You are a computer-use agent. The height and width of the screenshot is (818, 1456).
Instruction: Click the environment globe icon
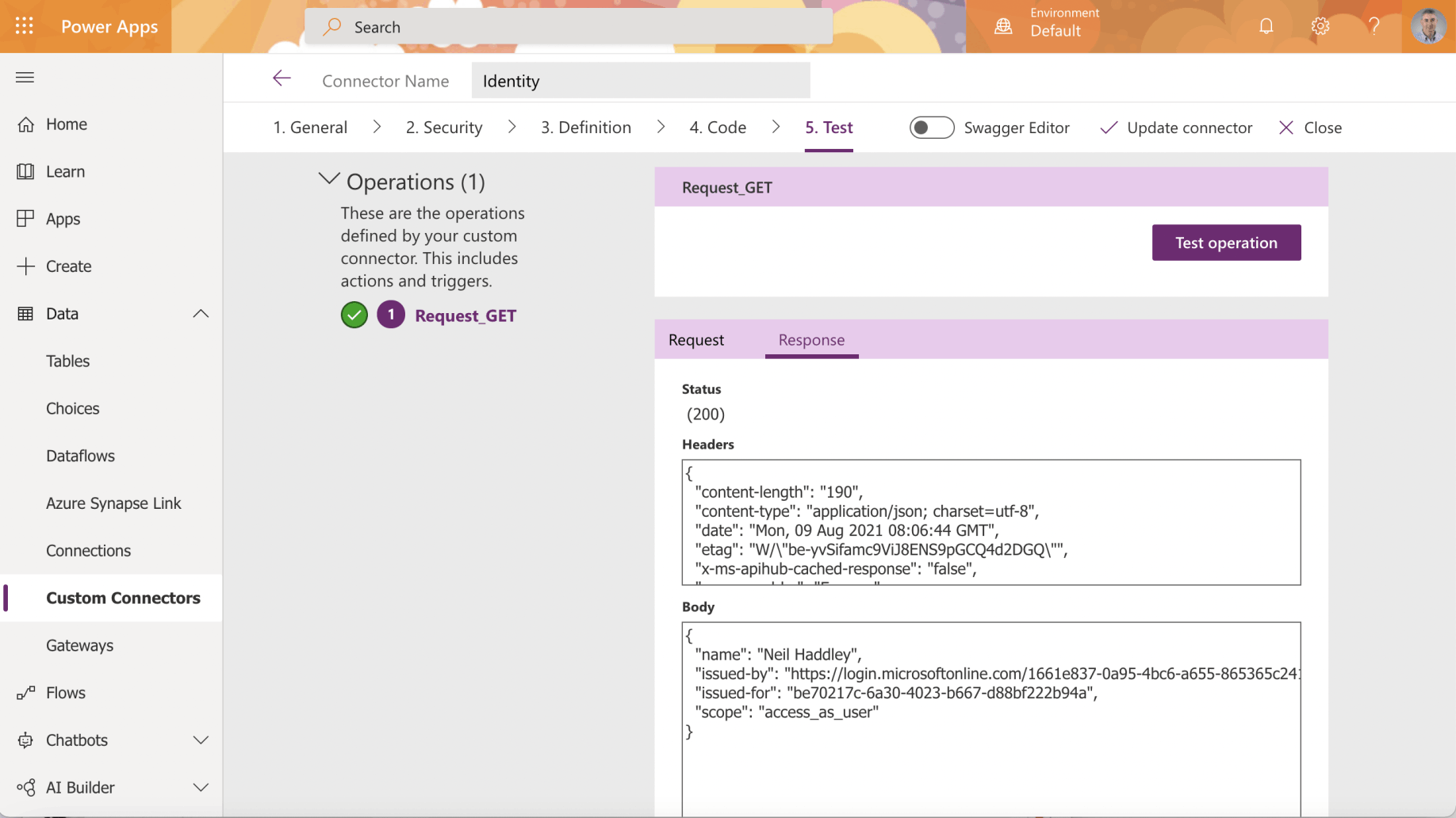tap(1003, 26)
